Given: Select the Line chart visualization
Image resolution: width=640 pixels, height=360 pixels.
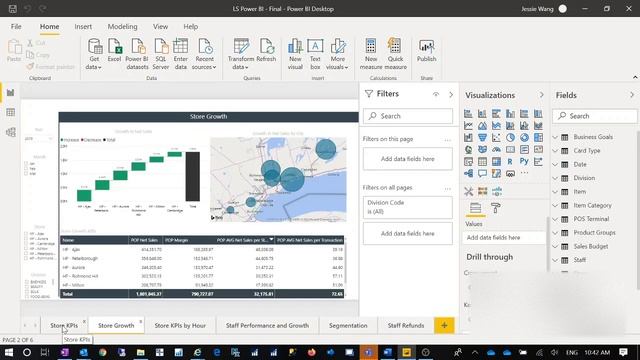Looking at the screenshot, I should point(468,126).
